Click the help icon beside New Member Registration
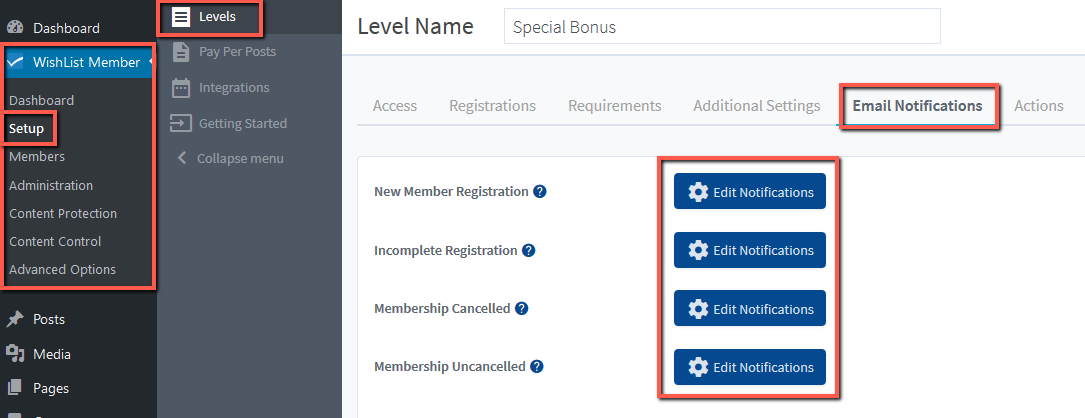Viewport: 1085px width, 418px height. click(x=540, y=192)
